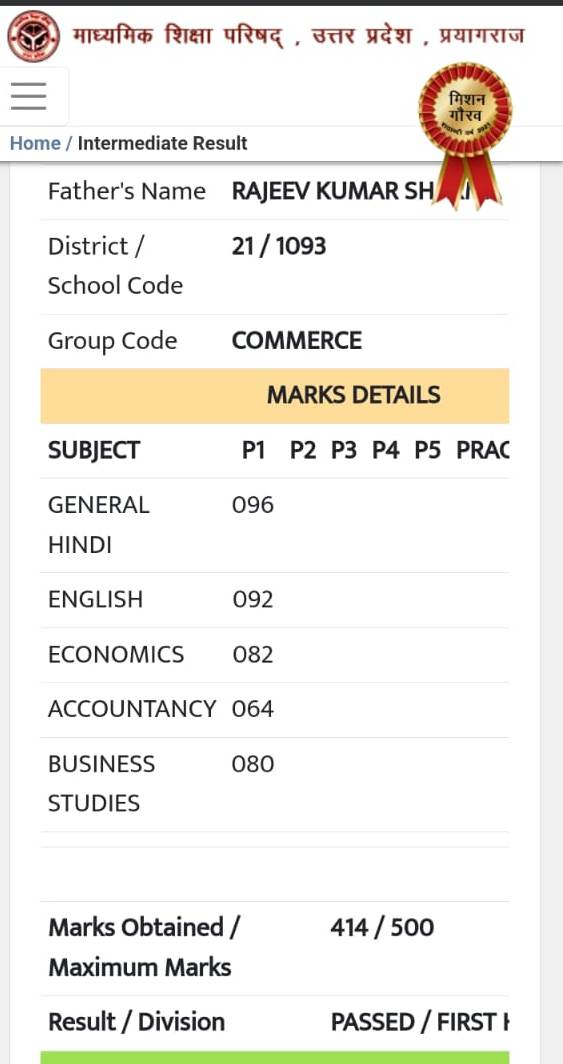This screenshot has width=563, height=1064.
Task: Select the ECONOMICS marks 082
Action: pyautogui.click(x=253, y=655)
